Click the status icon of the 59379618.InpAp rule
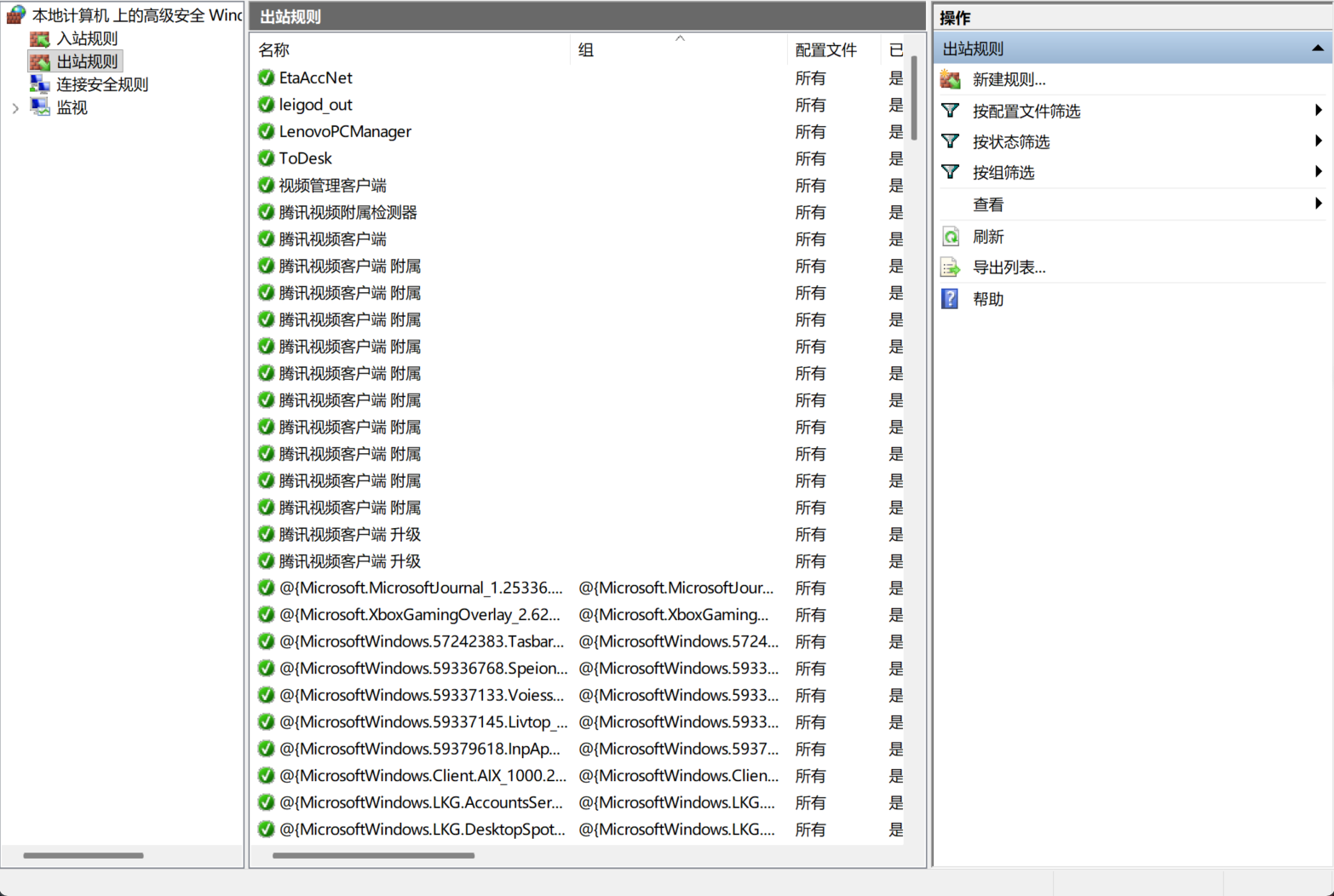1334x896 pixels. tap(266, 749)
